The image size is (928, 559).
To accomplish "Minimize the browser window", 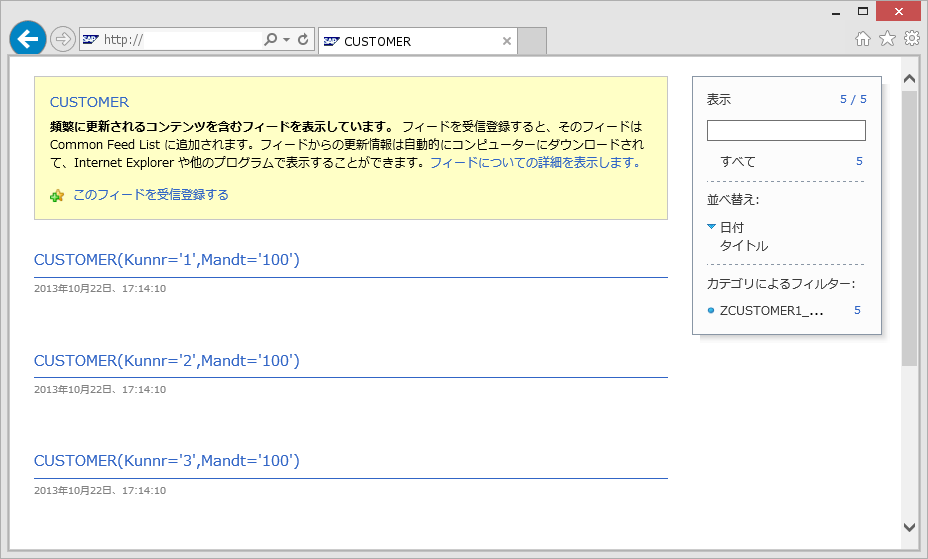I will point(836,12).
